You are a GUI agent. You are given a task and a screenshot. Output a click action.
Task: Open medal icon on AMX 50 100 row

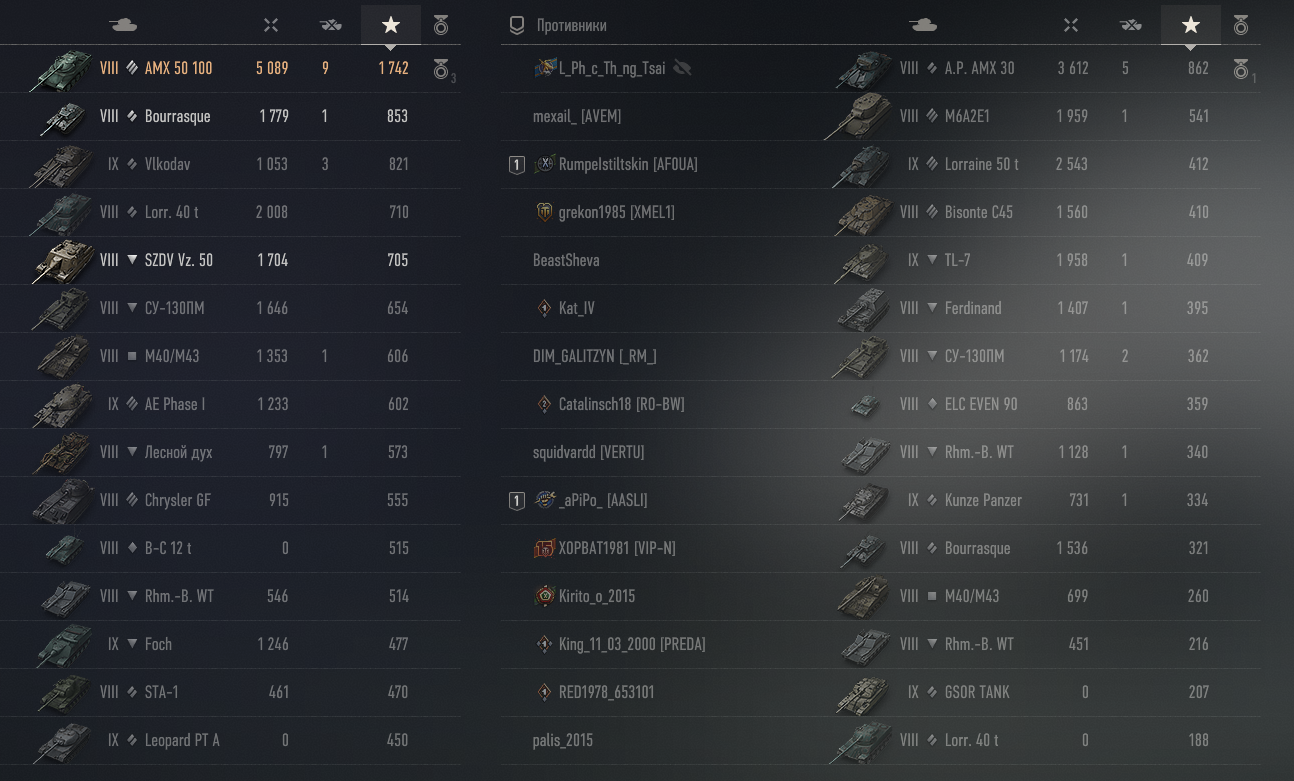click(x=441, y=68)
